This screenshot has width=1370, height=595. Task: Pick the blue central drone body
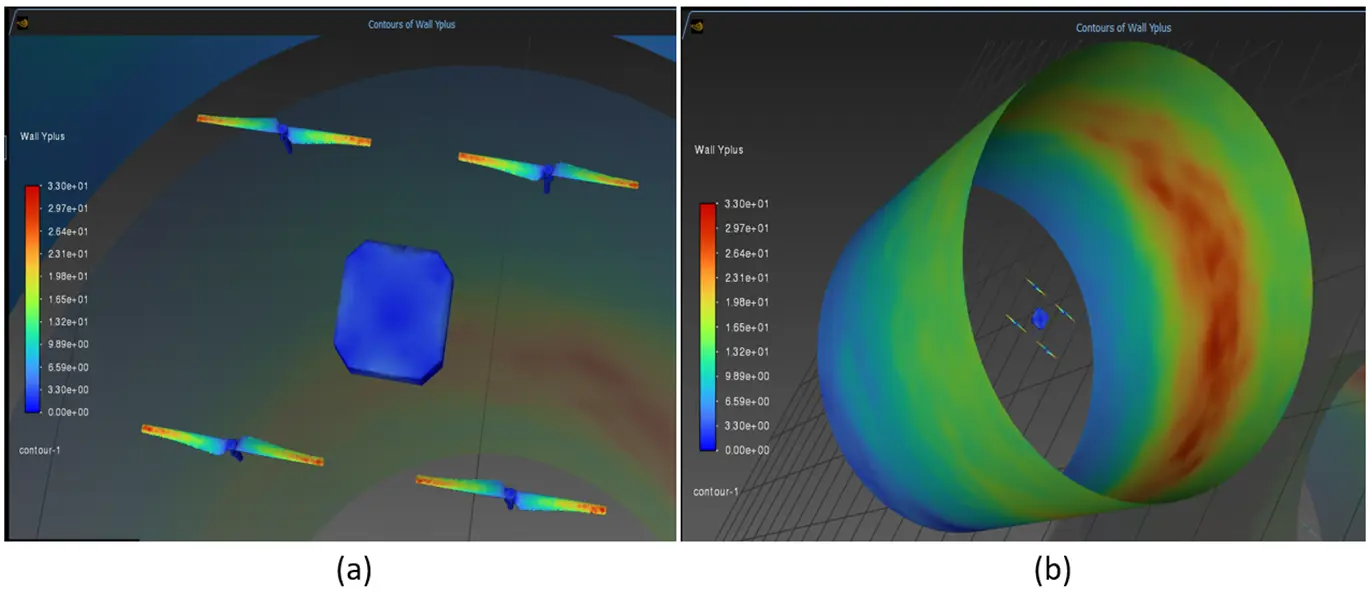click(394, 312)
